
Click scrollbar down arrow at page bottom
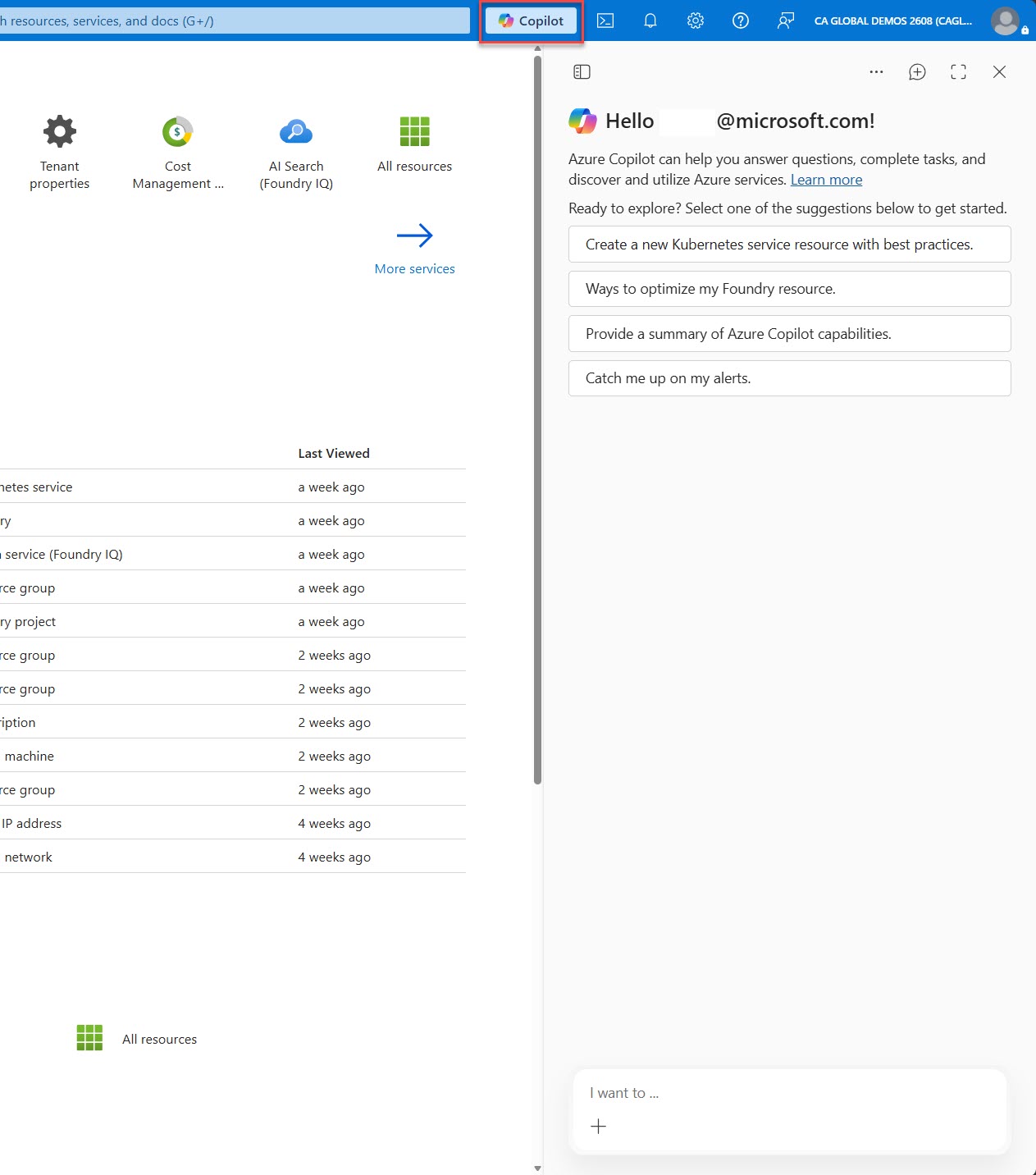(537, 1168)
